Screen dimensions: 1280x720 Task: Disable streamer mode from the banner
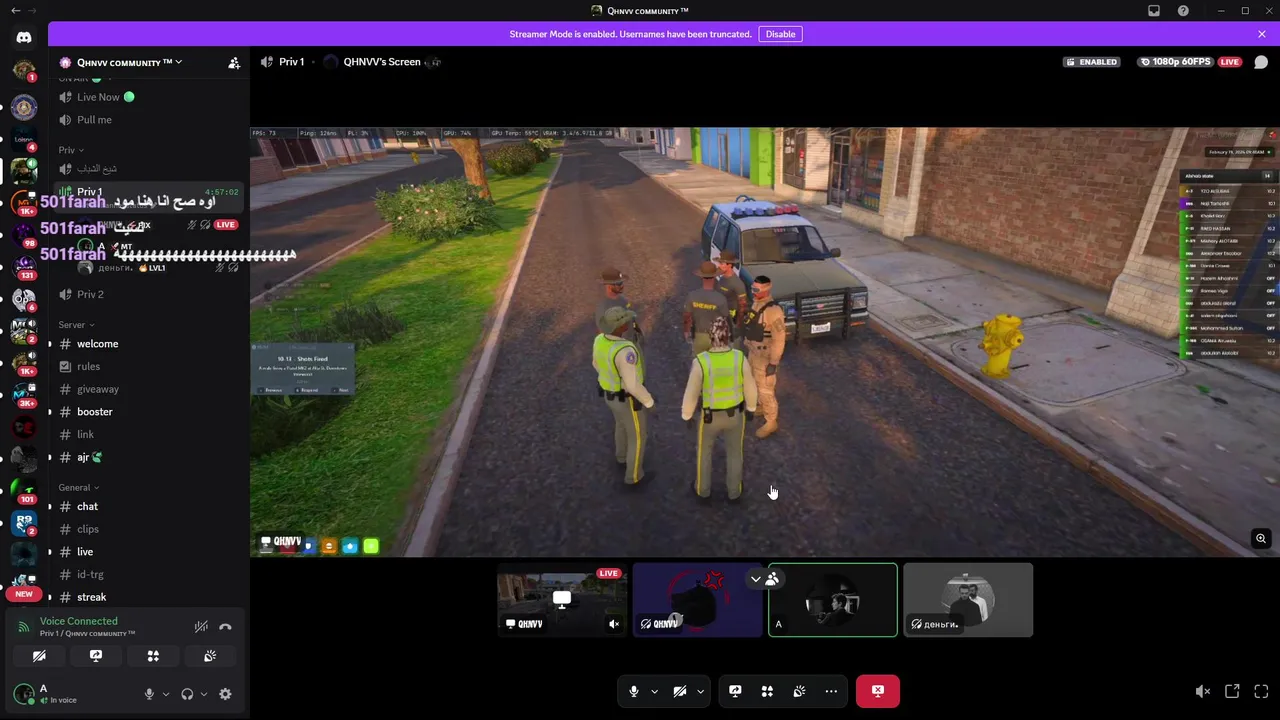coord(780,34)
